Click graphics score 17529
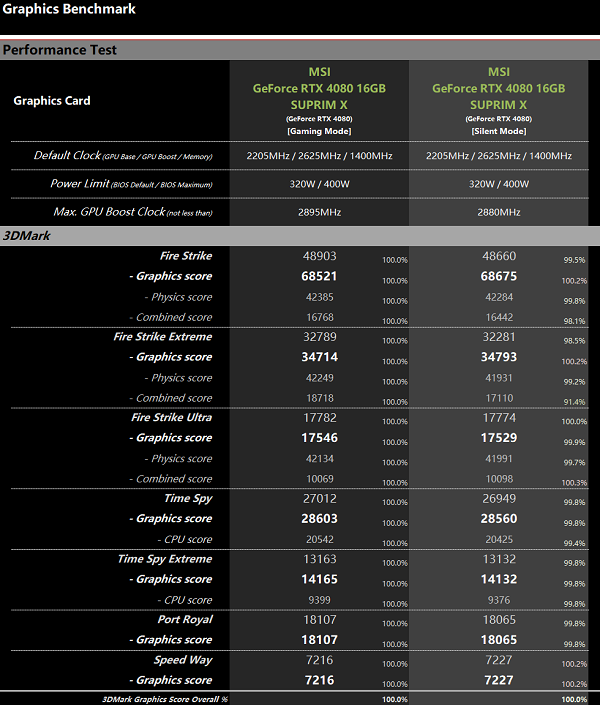 499,438
